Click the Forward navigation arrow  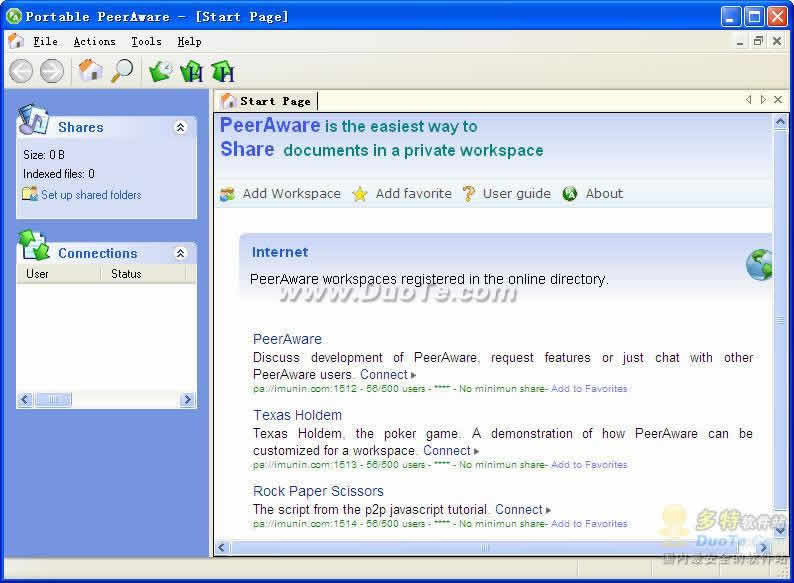click(x=52, y=70)
